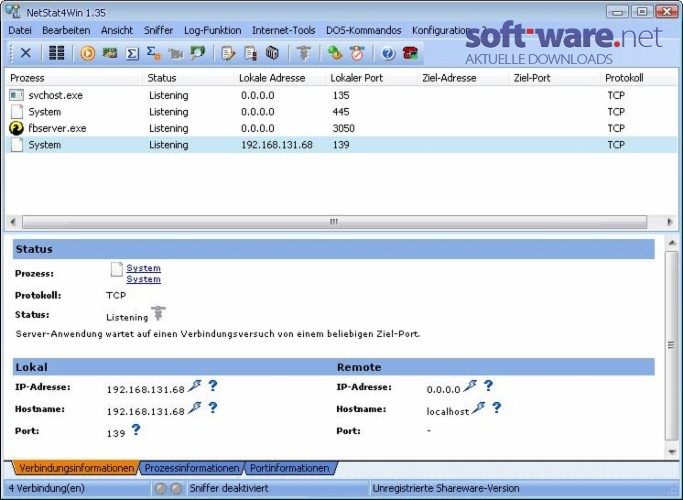Click the gray plug icon in the toolbar
This screenshot has width=683, height=500.
click(304, 53)
